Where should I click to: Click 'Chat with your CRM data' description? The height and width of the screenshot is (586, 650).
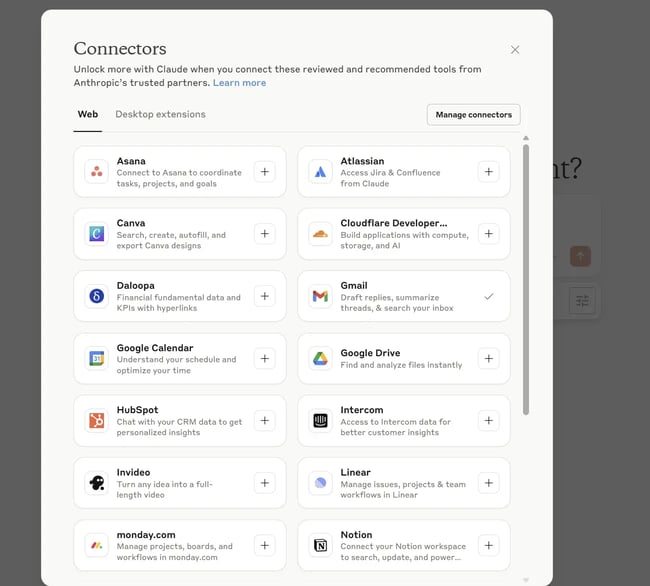(x=179, y=427)
